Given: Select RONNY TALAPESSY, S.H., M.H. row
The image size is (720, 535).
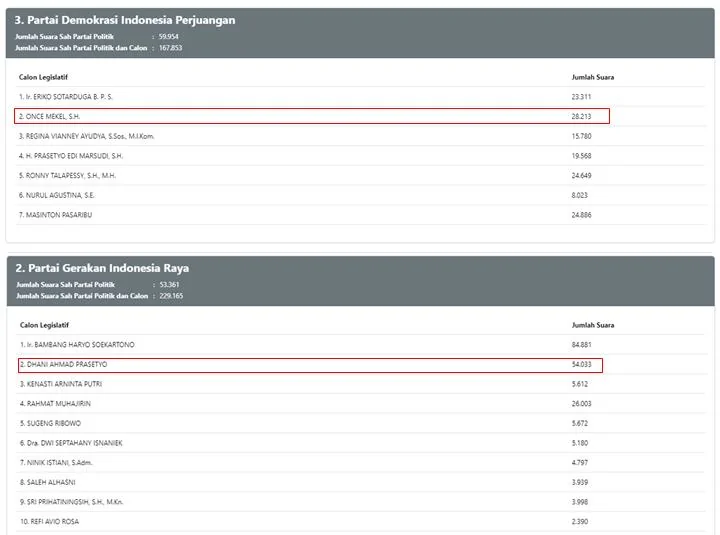Looking at the screenshot, I should [360, 175].
